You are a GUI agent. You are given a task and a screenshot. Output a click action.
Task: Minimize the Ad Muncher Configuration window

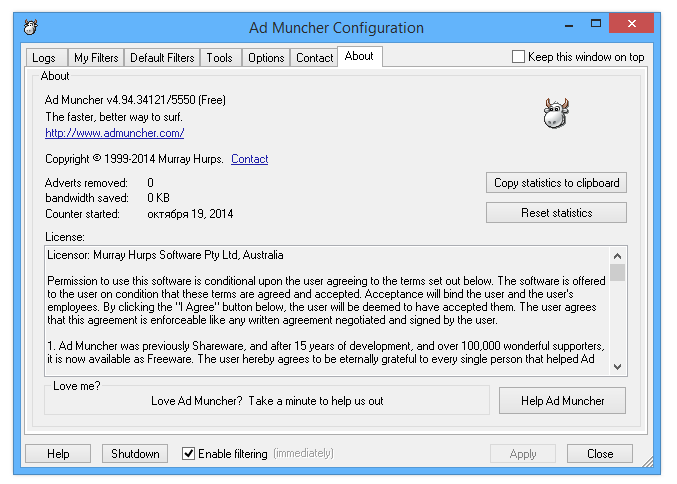point(569,24)
